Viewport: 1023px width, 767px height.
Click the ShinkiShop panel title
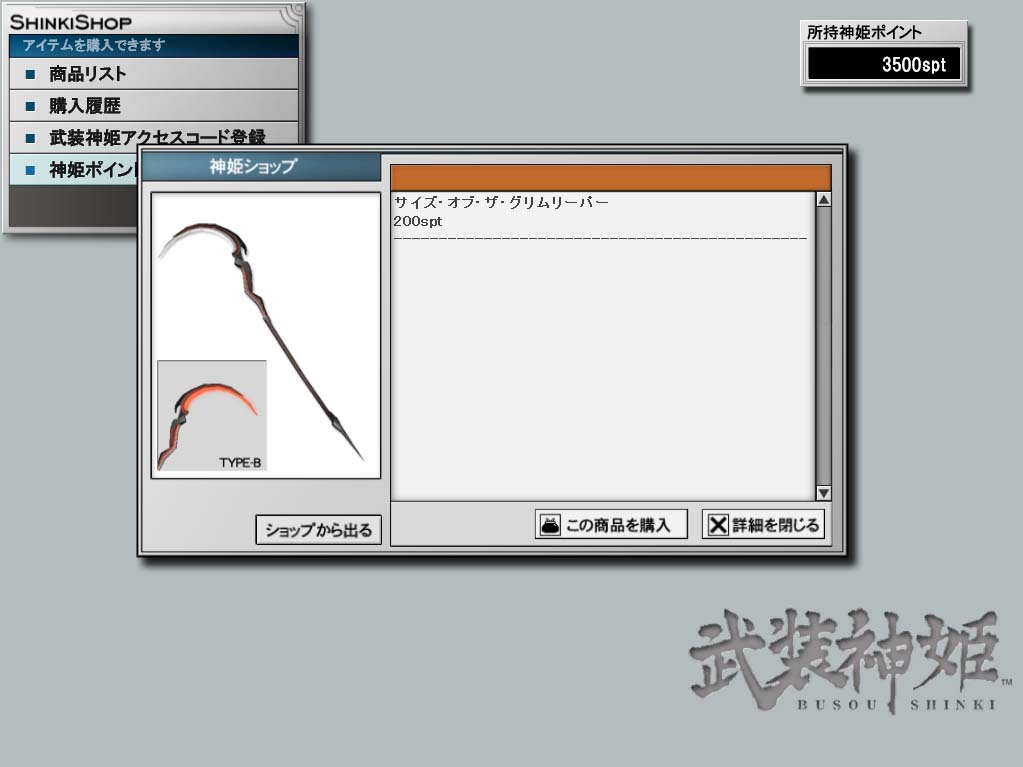tap(71, 21)
